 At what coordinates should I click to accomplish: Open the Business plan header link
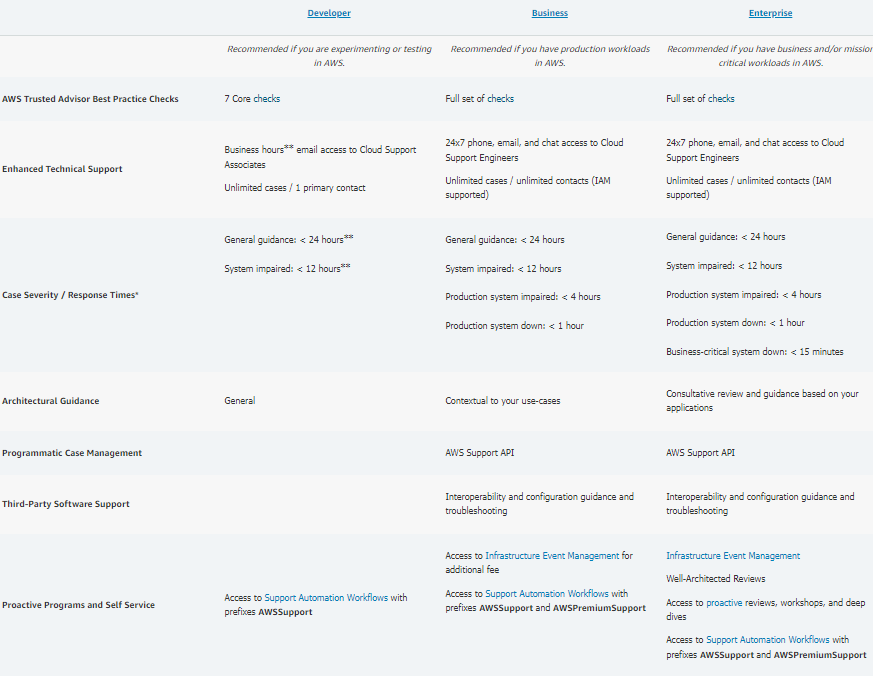(550, 13)
